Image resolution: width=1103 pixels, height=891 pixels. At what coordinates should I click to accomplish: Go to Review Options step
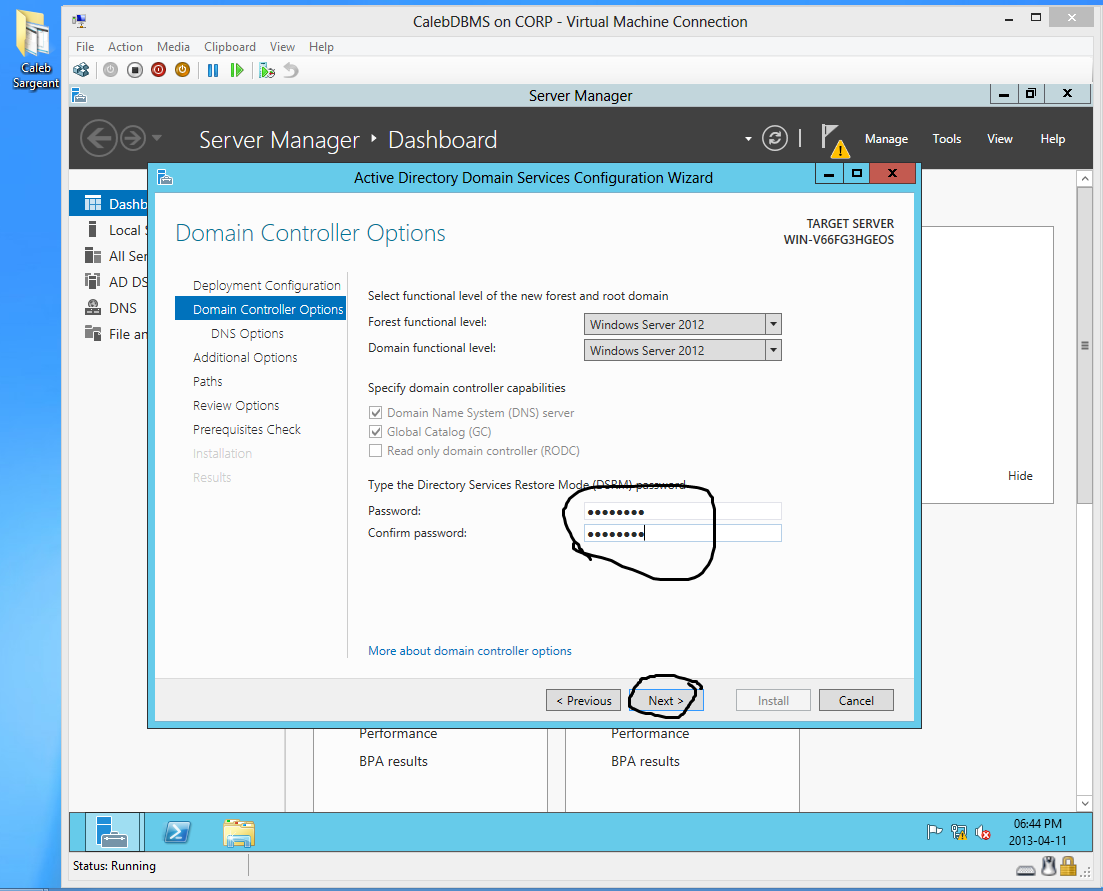236,406
